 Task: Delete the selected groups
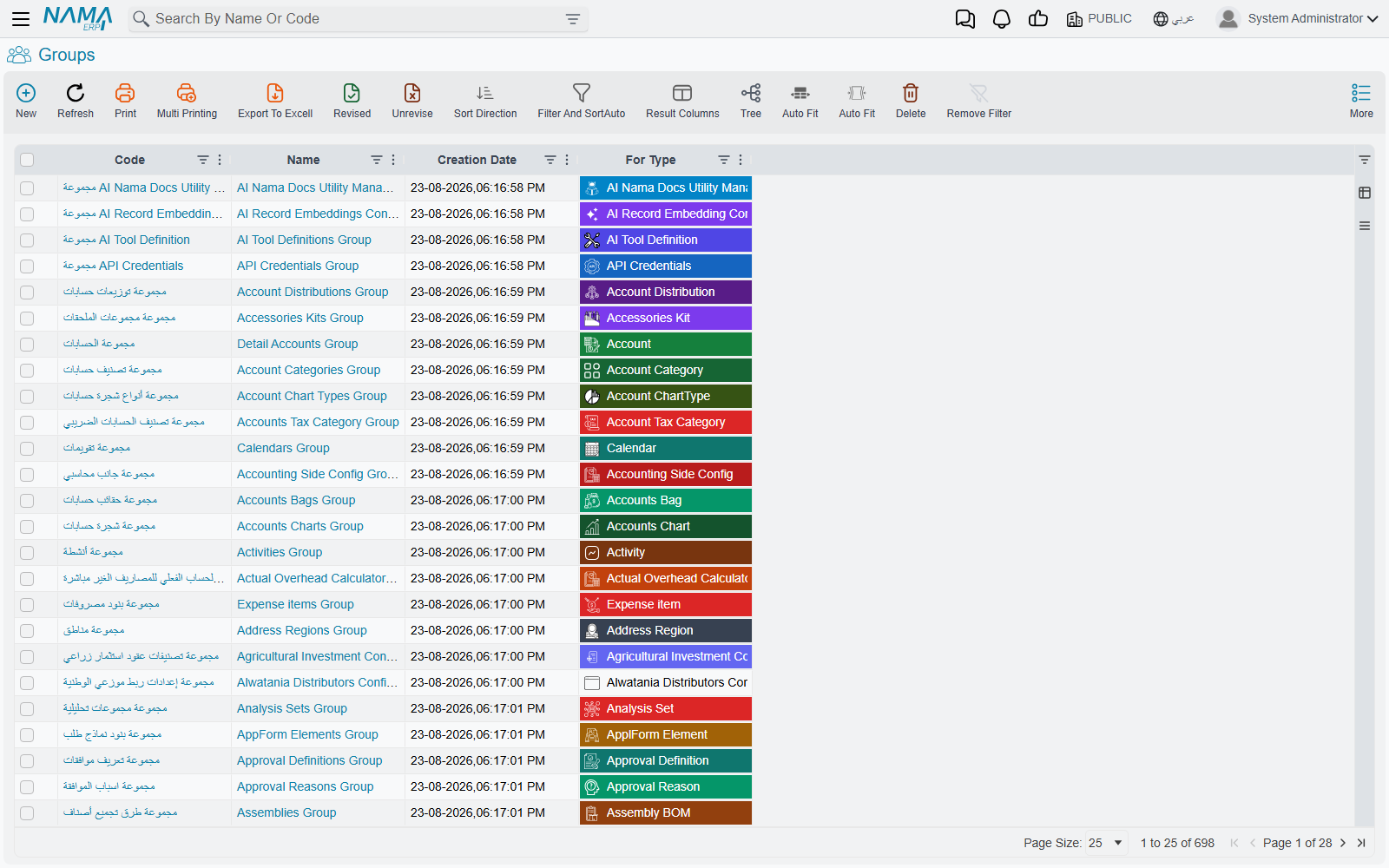coord(911,101)
